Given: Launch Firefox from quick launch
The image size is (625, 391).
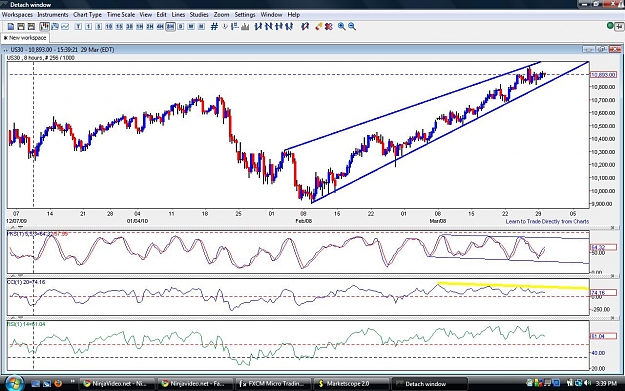Looking at the screenshot, I should point(58,383).
